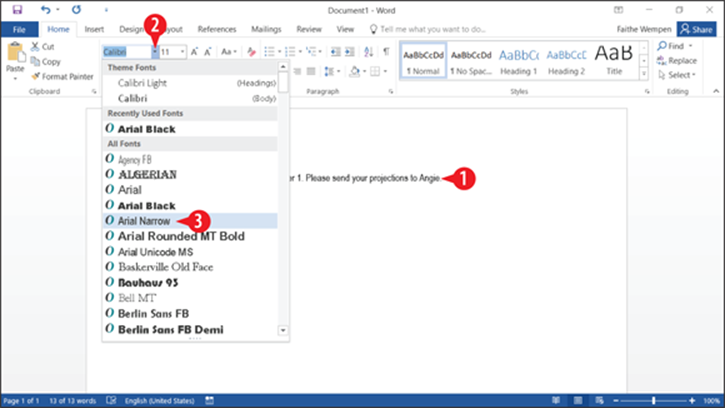Switch to Web Layout view icon

click(x=600, y=400)
